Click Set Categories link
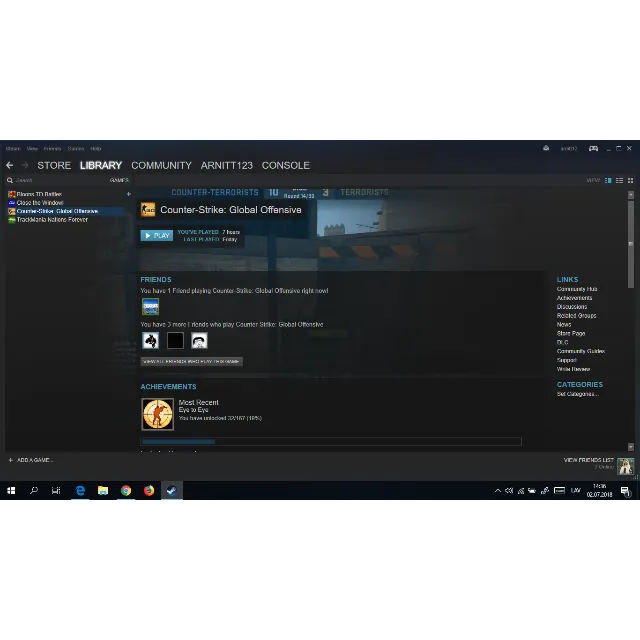This screenshot has height=640, width=640. pyautogui.click(x=578, y=394)
